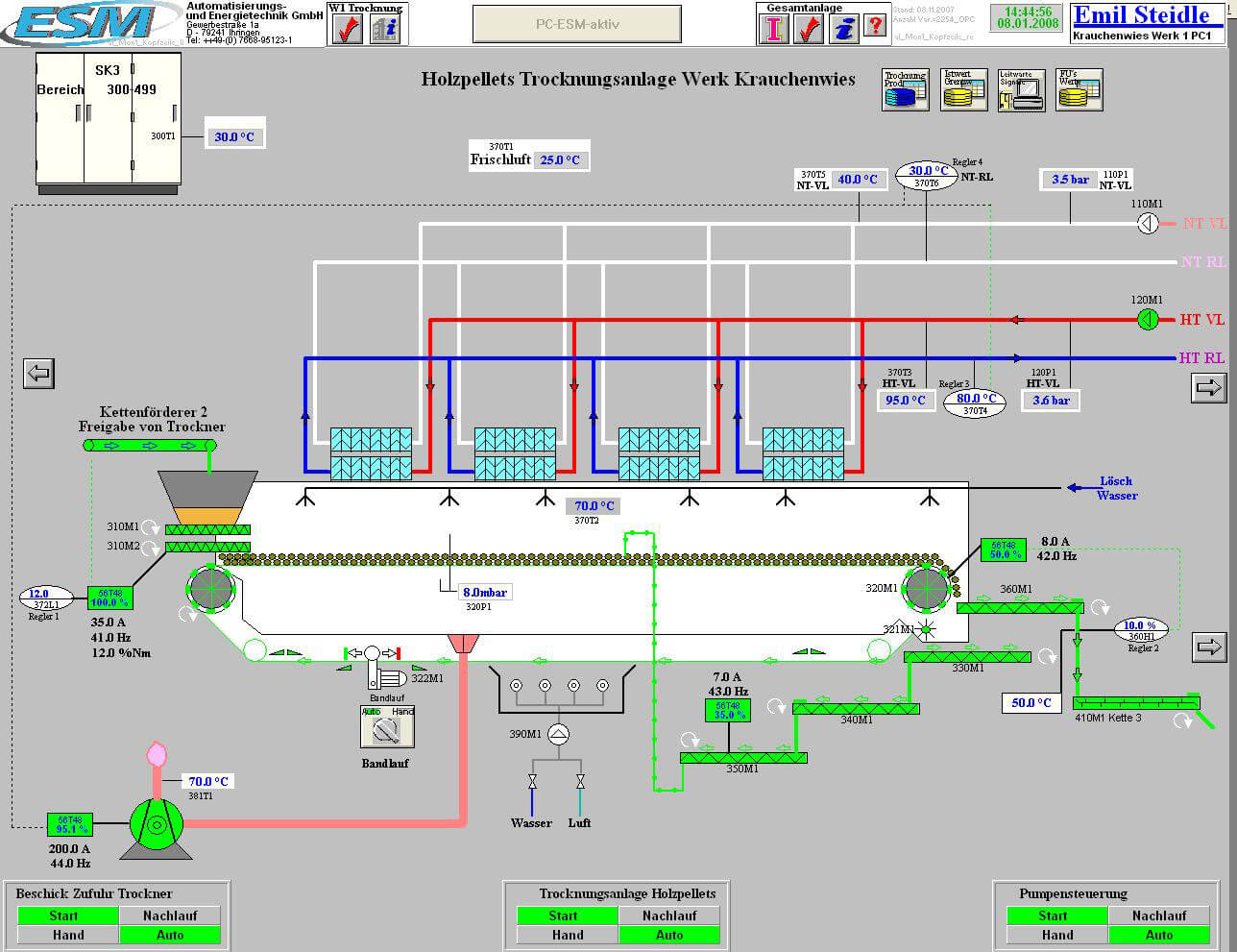This screenshot has height=952, width=1237.
Task: Click the green 35.0 % drive box
Action: [x=728, y=710]
